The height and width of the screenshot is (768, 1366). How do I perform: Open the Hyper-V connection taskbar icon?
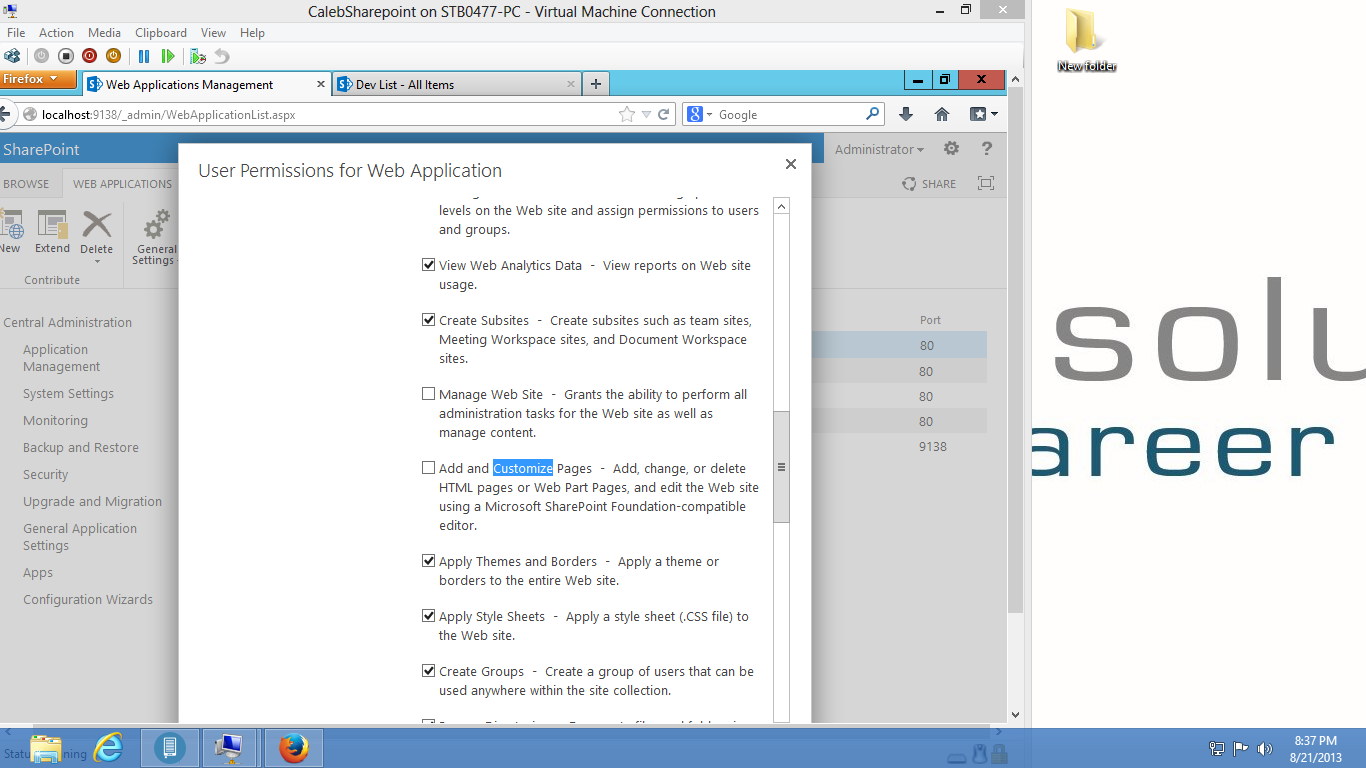[x=230, y=747]
